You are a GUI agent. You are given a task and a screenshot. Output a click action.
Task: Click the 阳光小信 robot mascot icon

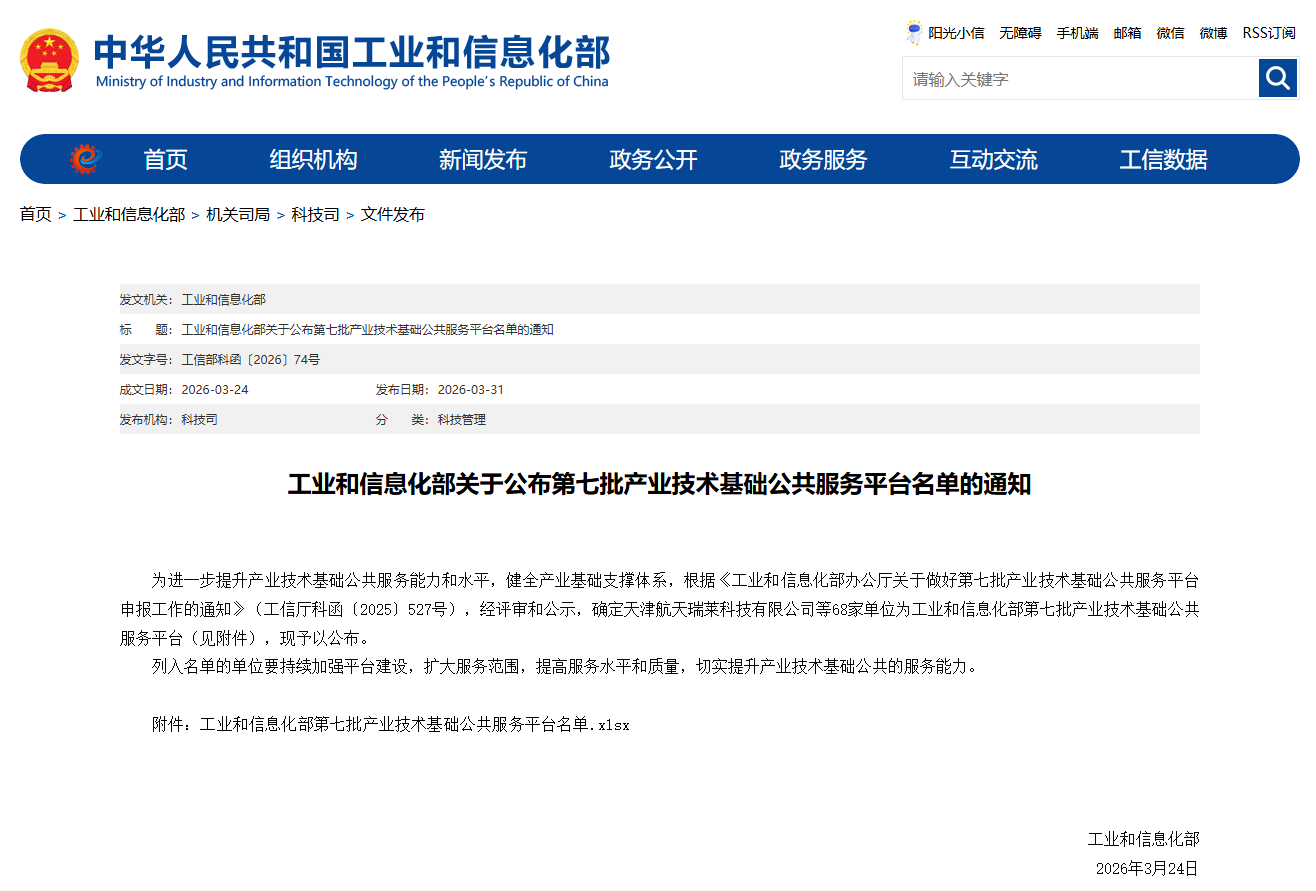(x=914, y=33)
